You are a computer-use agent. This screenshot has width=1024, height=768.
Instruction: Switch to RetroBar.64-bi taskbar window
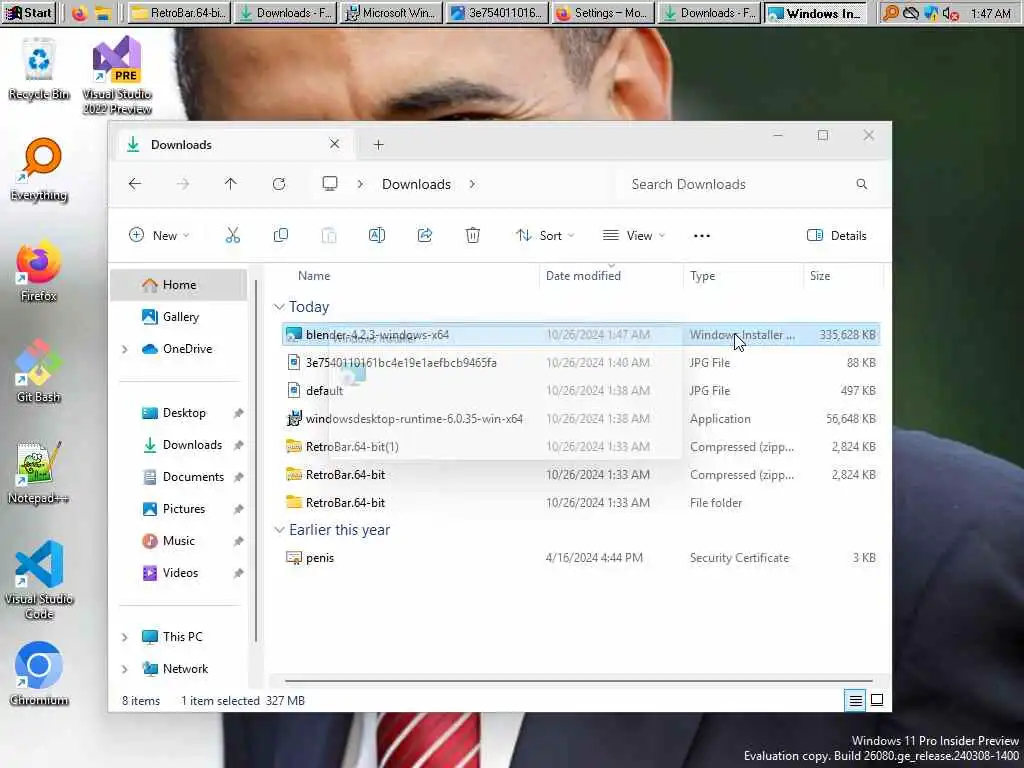coord(178,13)
